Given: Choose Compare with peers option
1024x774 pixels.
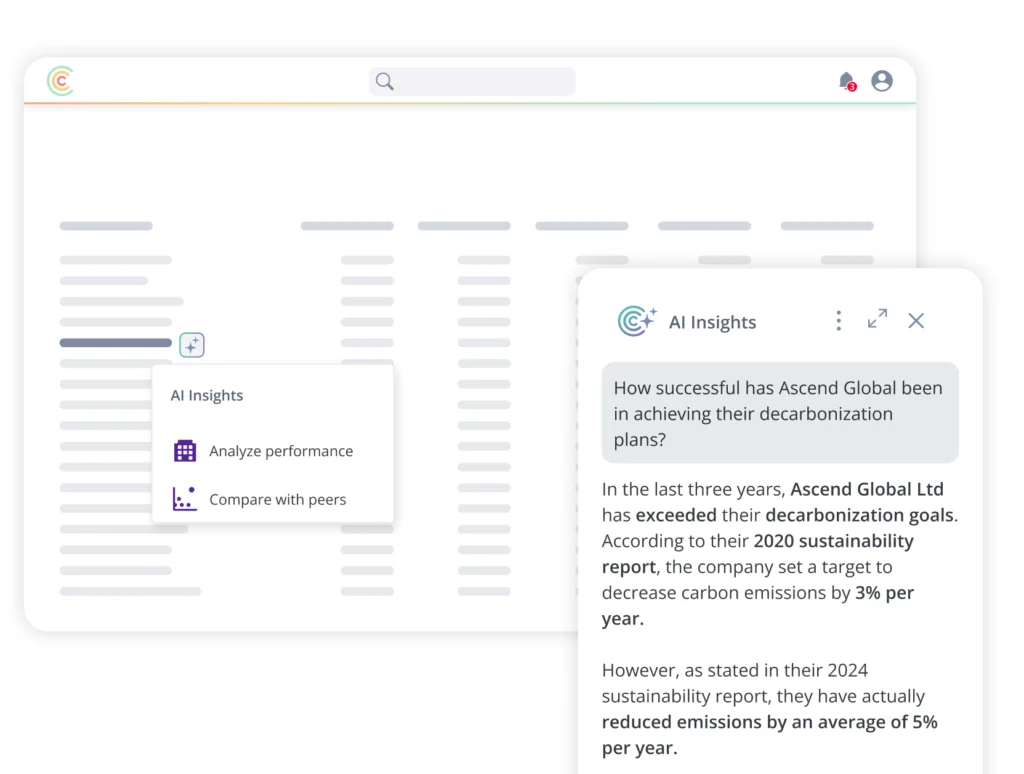Looking at the screenshot, I should coord(277,499).
